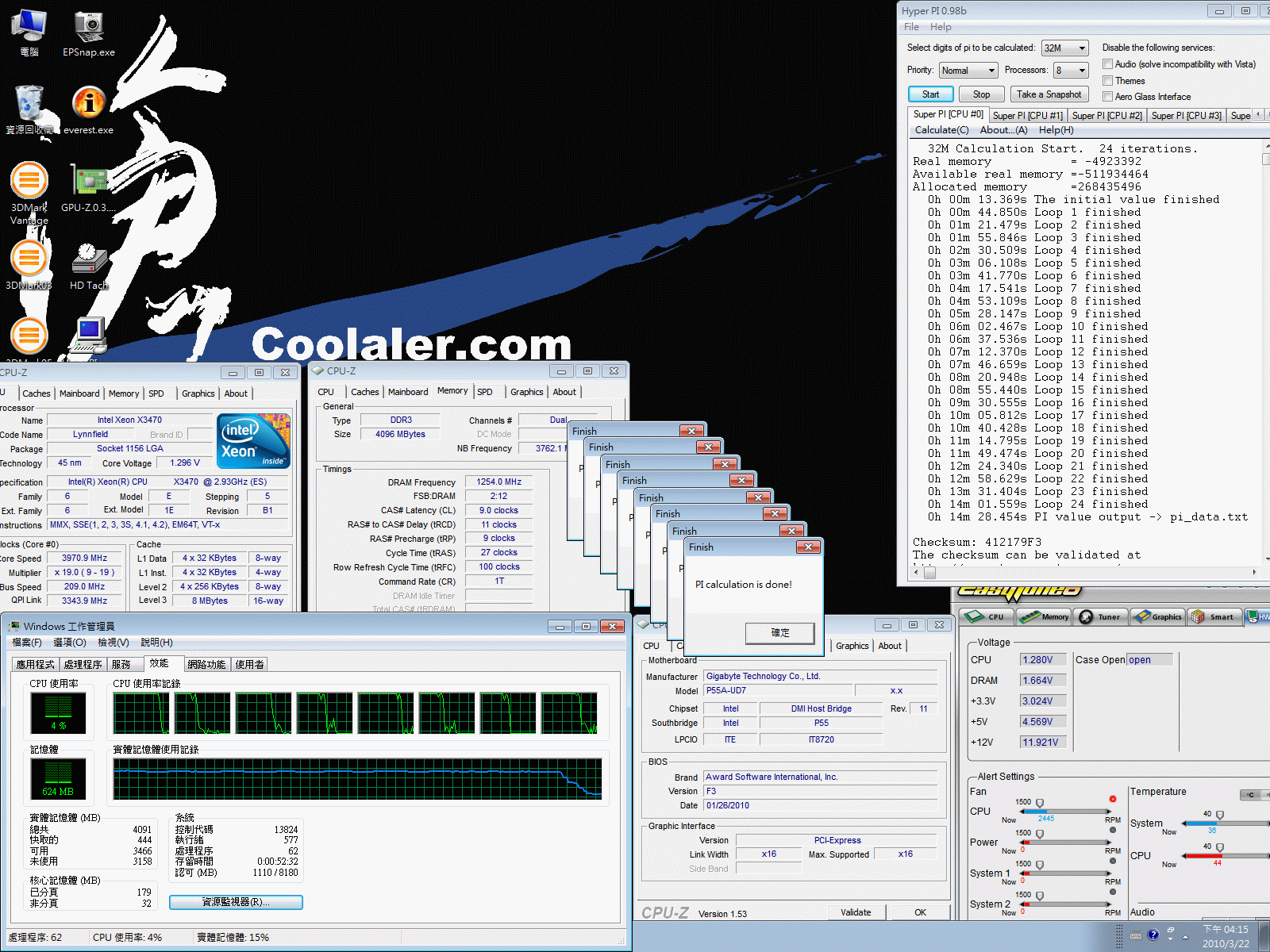Adjust the Power fan threshold slider handle

coord(1040,835)
